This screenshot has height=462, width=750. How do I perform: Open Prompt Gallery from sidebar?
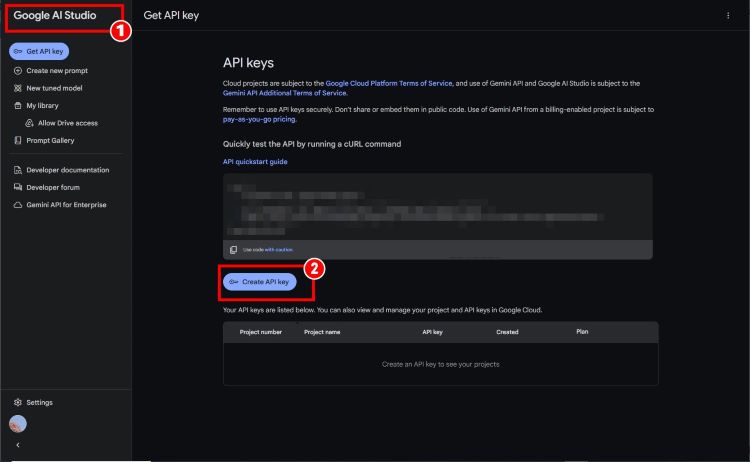pos(50,141)
